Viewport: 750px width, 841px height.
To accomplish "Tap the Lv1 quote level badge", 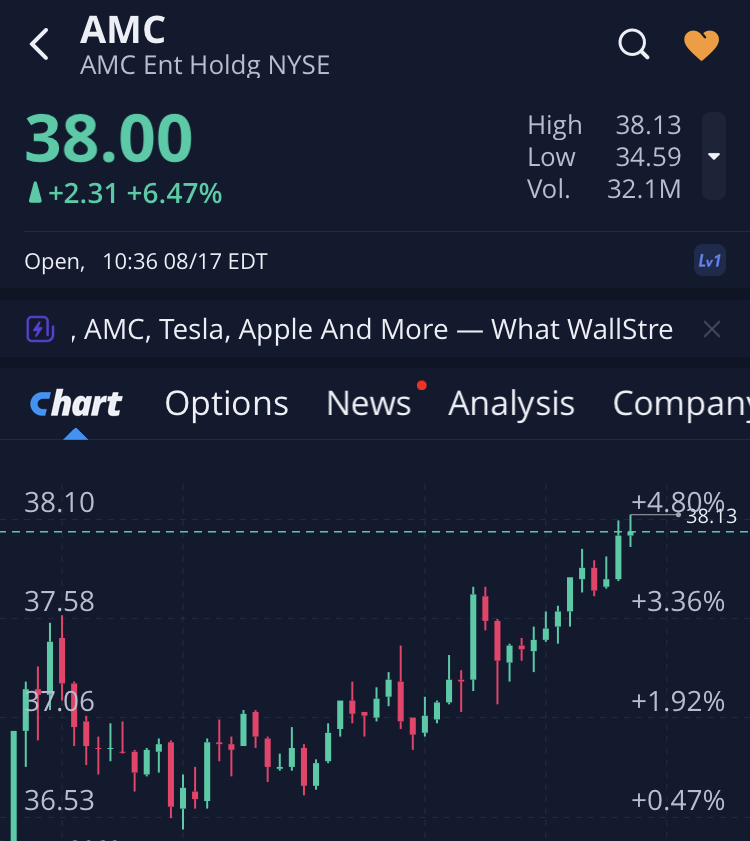I will click(x=709, y=262).
